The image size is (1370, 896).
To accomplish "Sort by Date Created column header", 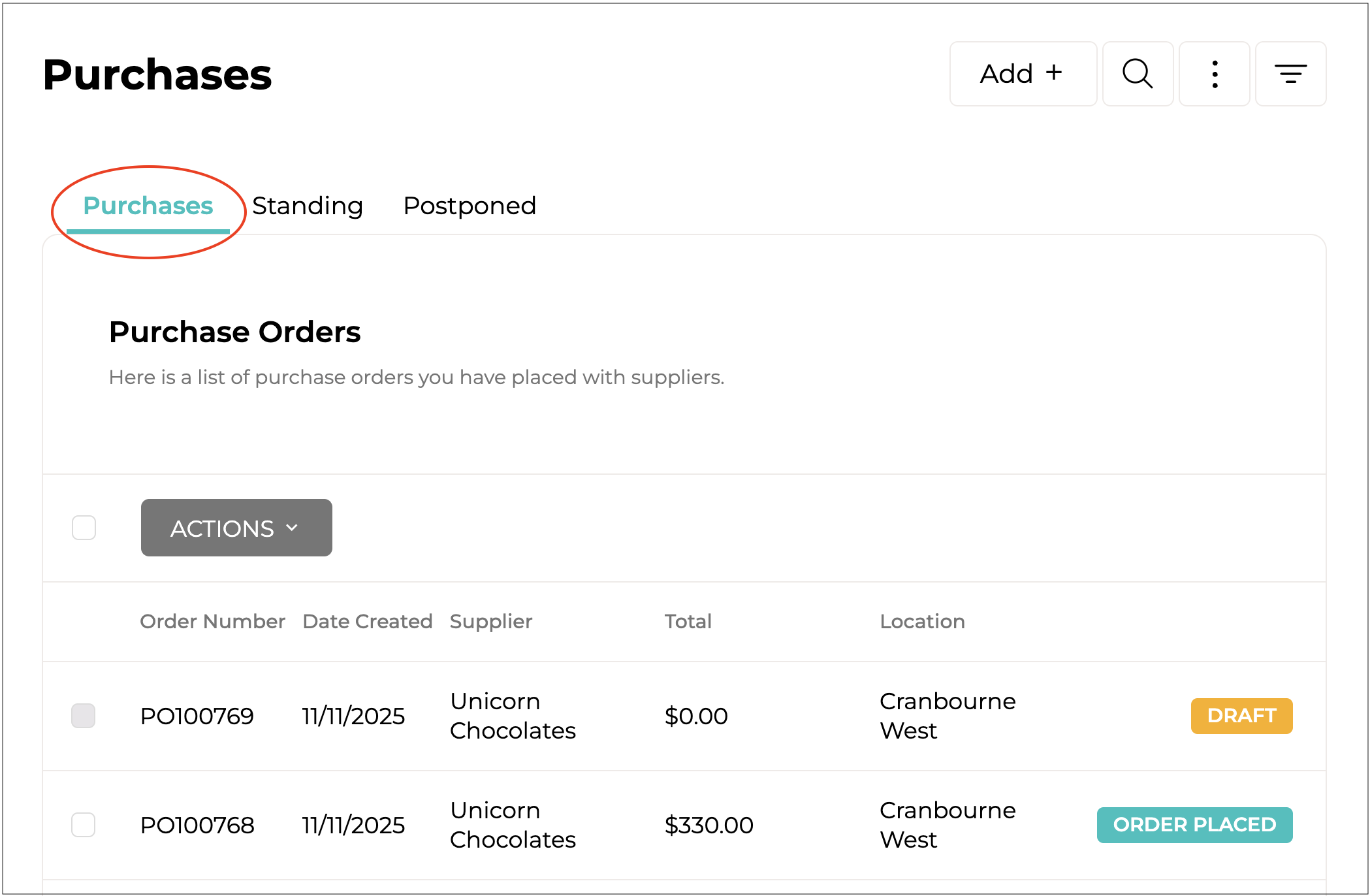I will pos(367,621).
